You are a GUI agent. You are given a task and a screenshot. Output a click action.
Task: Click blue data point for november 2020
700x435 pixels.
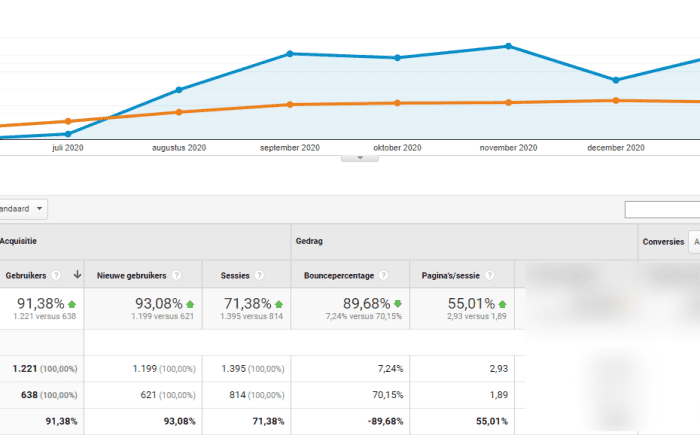(509, 46)
